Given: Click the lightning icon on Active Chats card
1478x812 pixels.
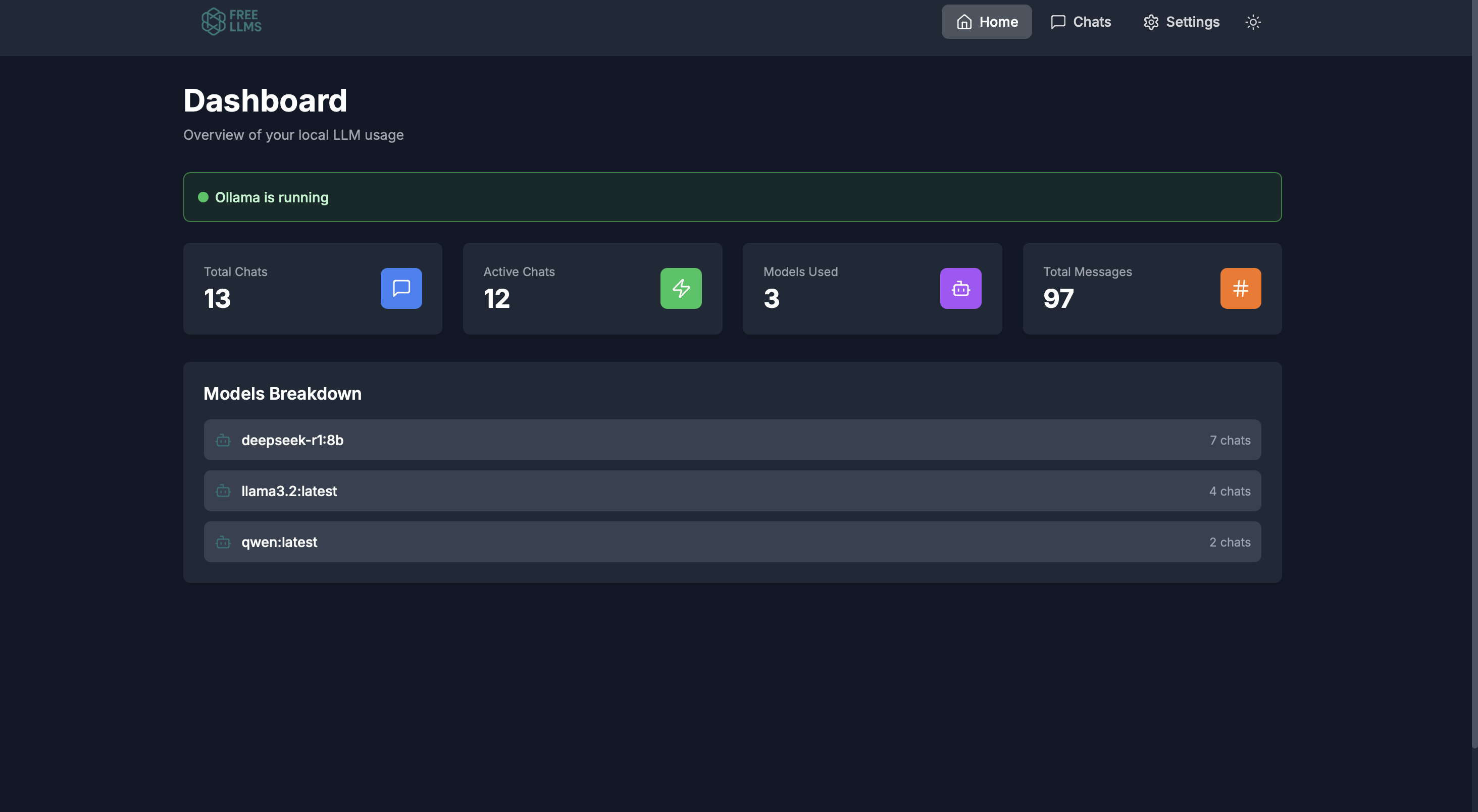Looking at the screenshot, I should 681,289.
